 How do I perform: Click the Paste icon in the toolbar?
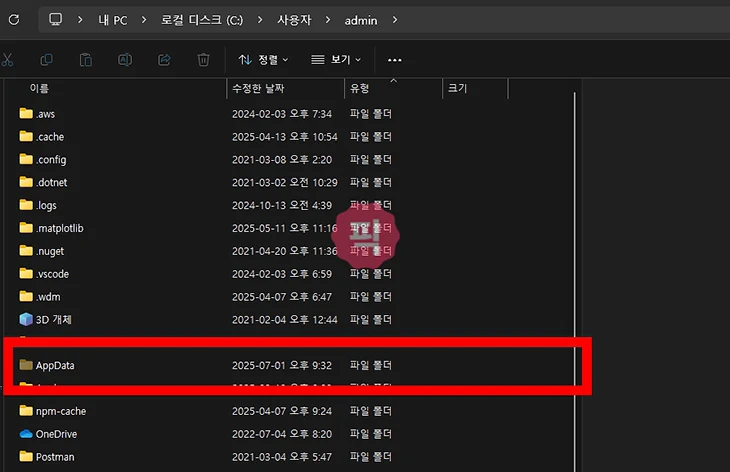click(86, 60)
